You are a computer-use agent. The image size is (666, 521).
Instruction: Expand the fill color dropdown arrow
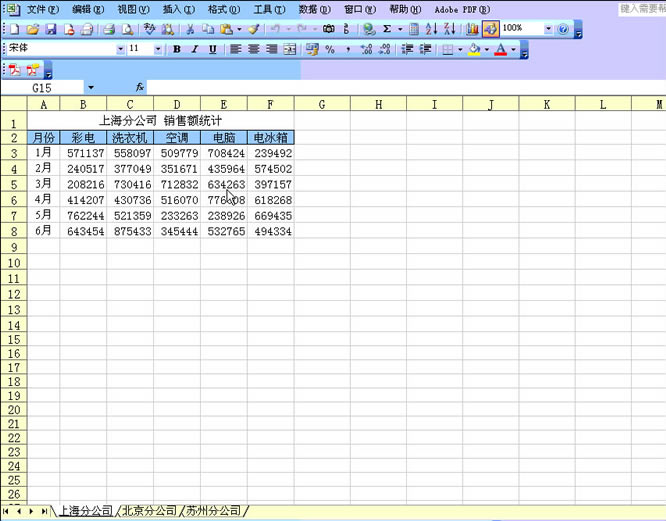click(x=487, y=50)
